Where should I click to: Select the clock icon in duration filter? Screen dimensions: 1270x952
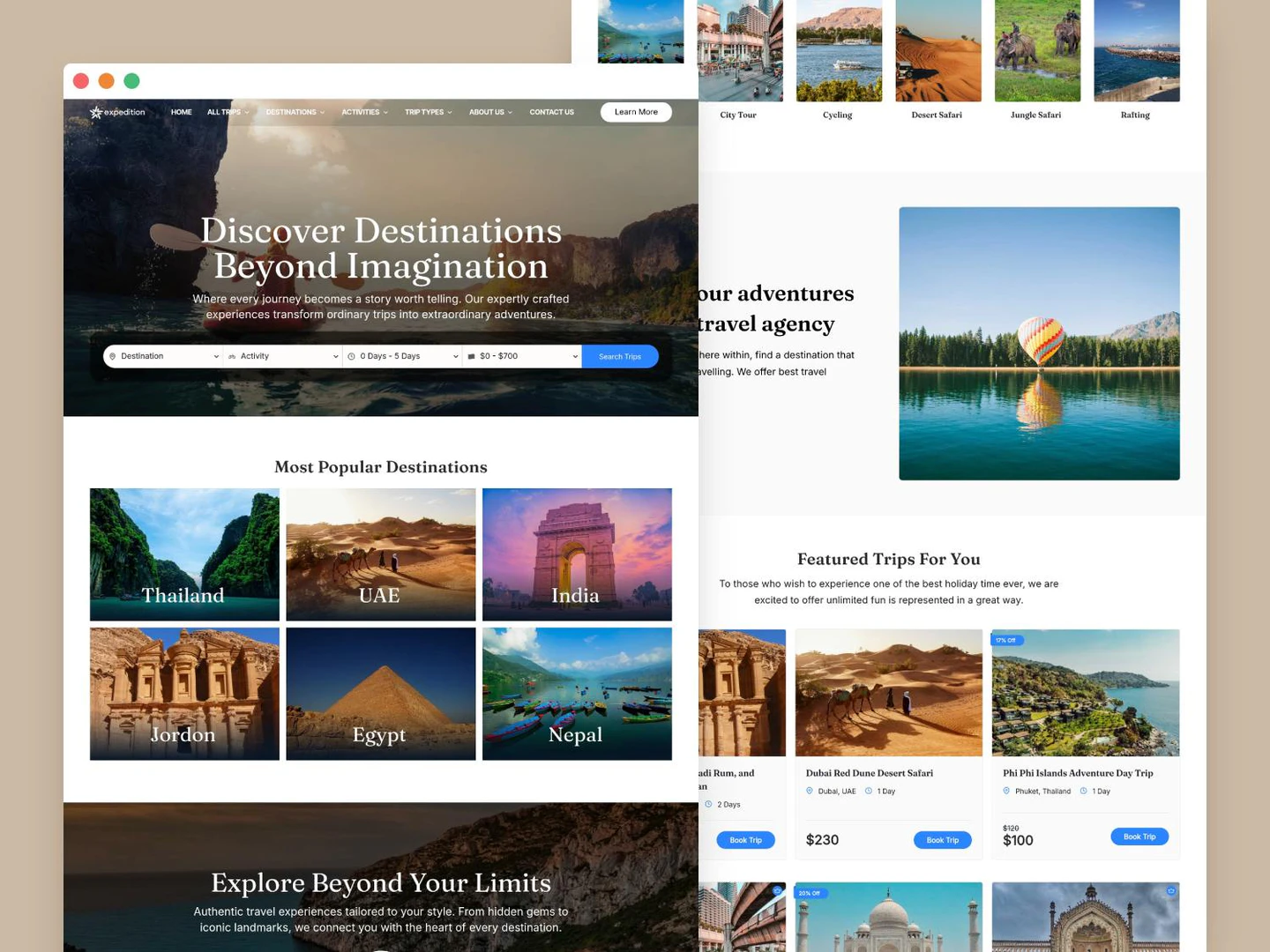pos(352,356)
